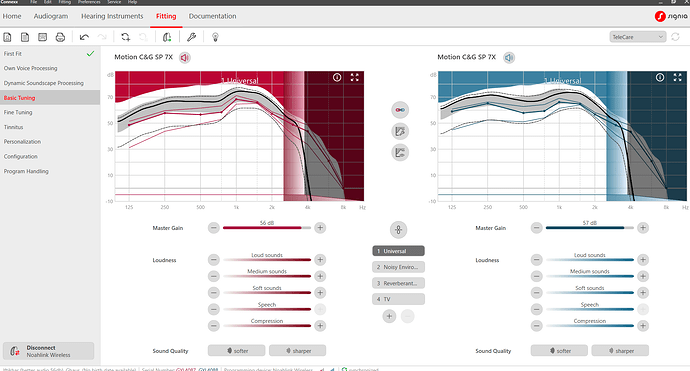Click the Disconnect Noahlink Wireless button

pyautogui.click(x=48, y=351)
